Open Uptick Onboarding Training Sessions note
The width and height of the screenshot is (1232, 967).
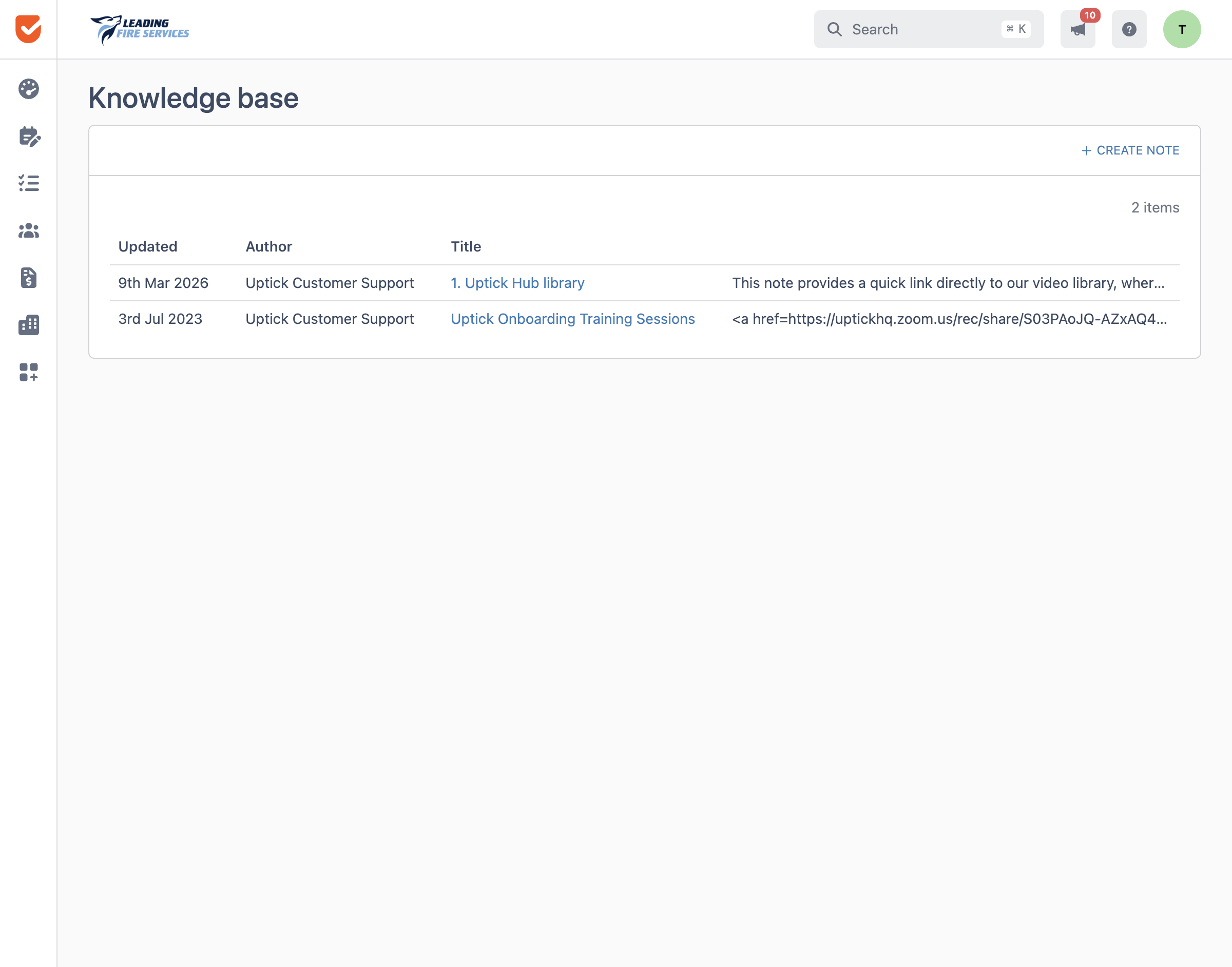[x=572, y=319]
